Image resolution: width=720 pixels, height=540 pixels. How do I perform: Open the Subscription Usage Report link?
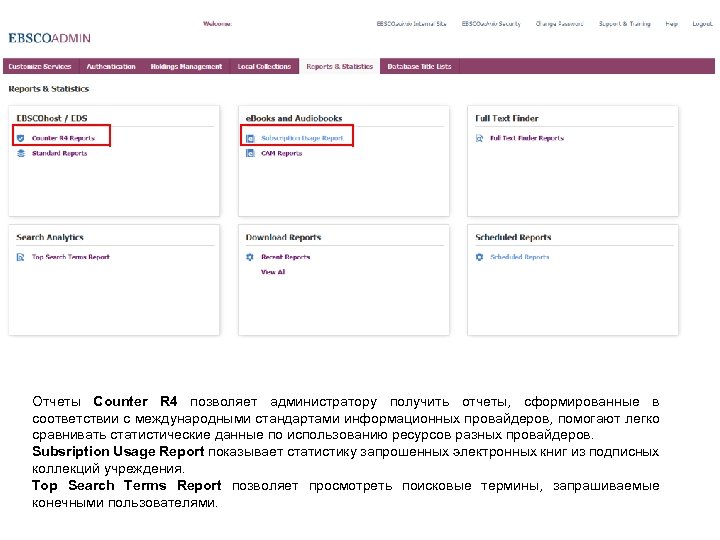click(x=302, y=138)
